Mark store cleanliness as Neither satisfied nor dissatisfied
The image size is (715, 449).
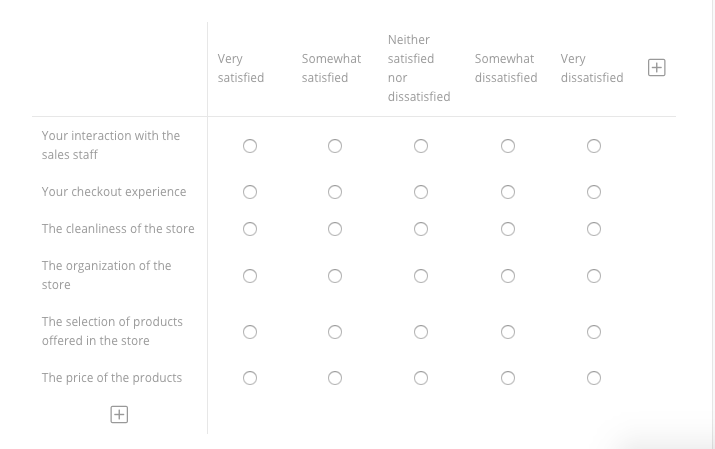coord(421,229)
